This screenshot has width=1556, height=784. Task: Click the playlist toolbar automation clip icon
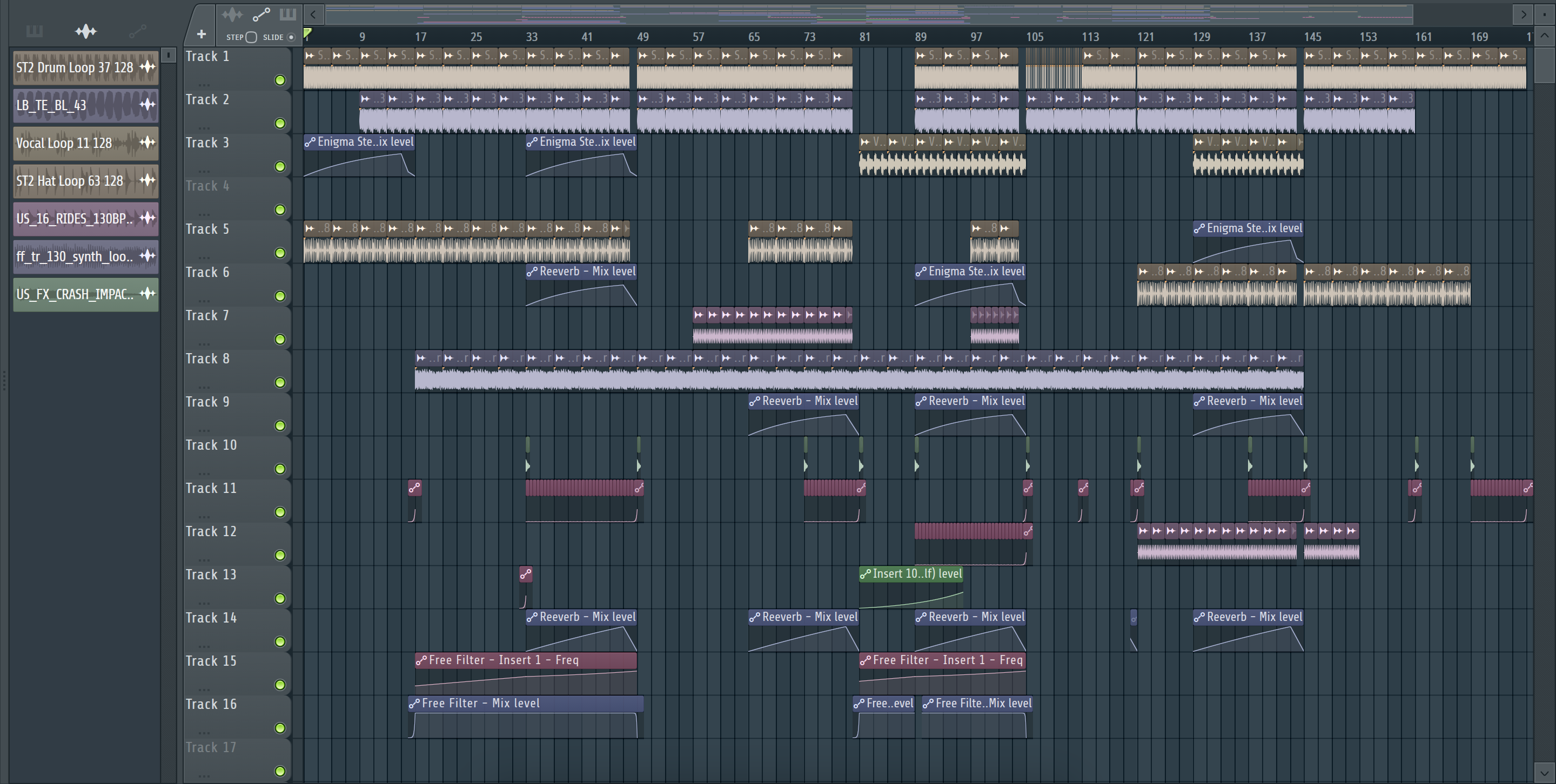pos(261,14)
